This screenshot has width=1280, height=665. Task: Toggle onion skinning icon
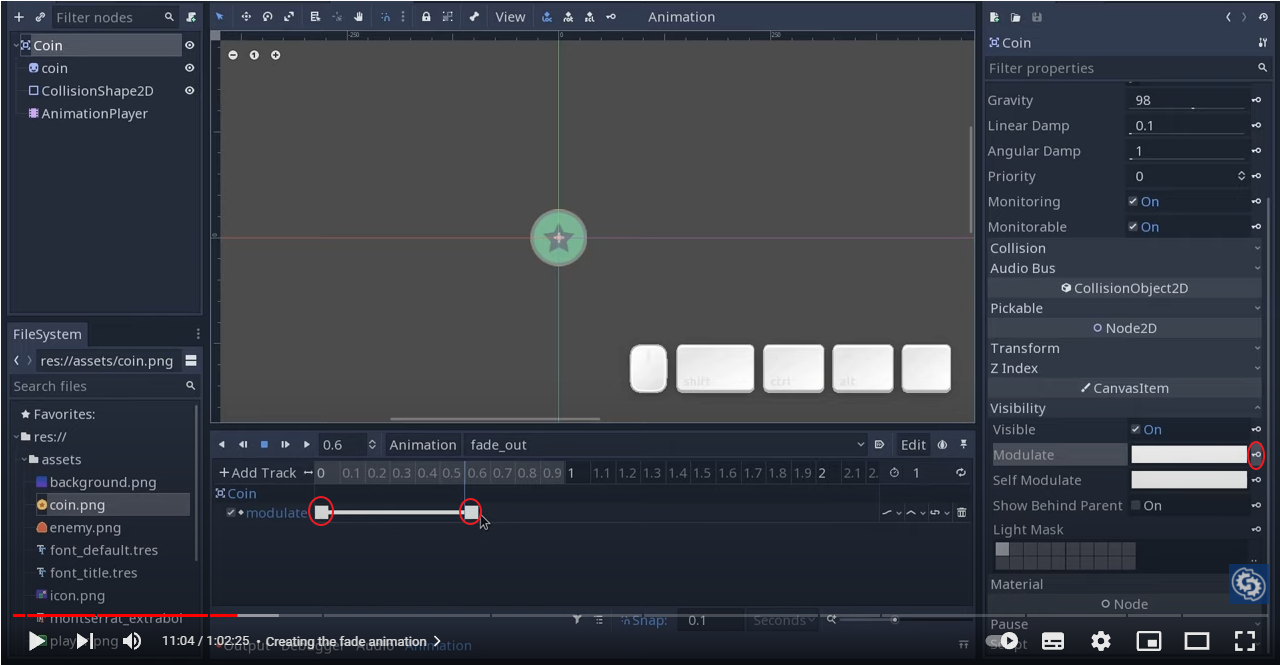point(942,445)
